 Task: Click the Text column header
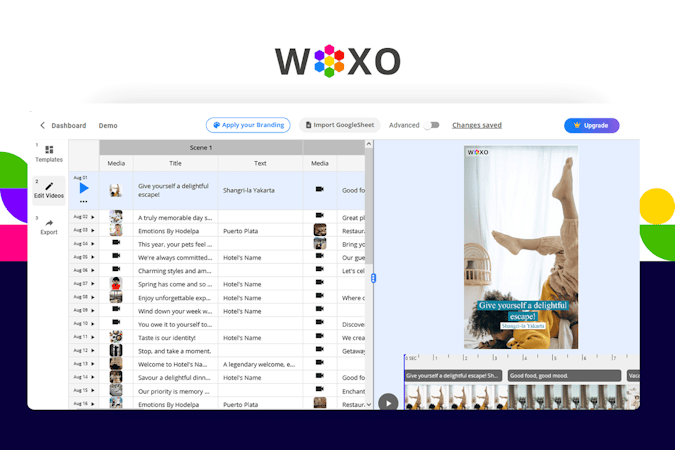coord(260,163)
